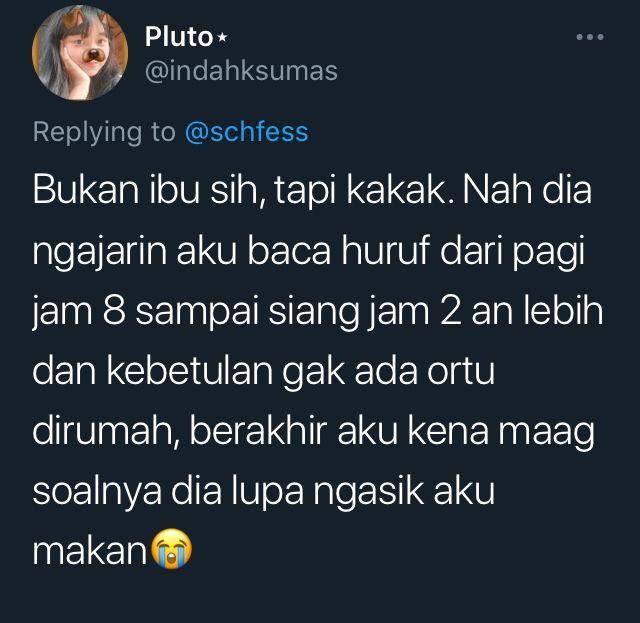Tap the line 'dan kebetulan gak ada ortu'
The image size is (640, 623).
pos(264,371)
